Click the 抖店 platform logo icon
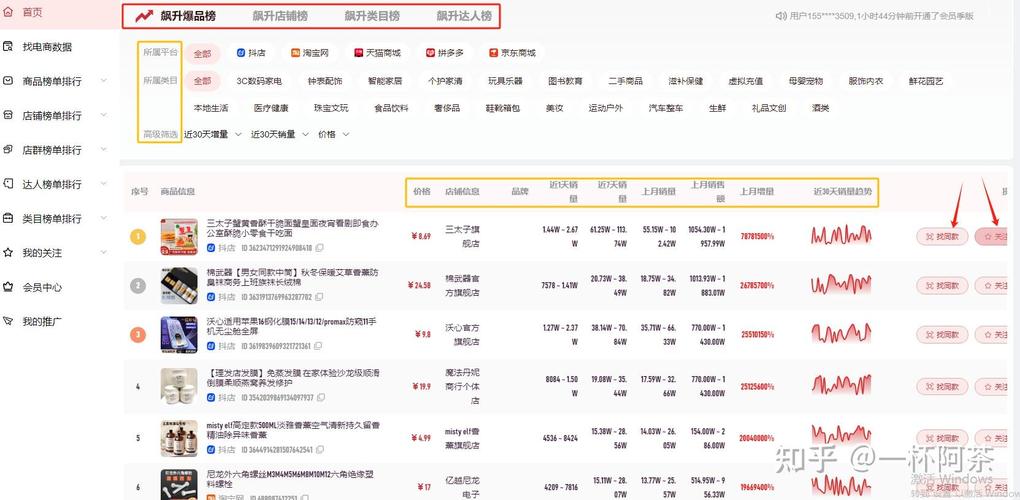 (241, 53)
